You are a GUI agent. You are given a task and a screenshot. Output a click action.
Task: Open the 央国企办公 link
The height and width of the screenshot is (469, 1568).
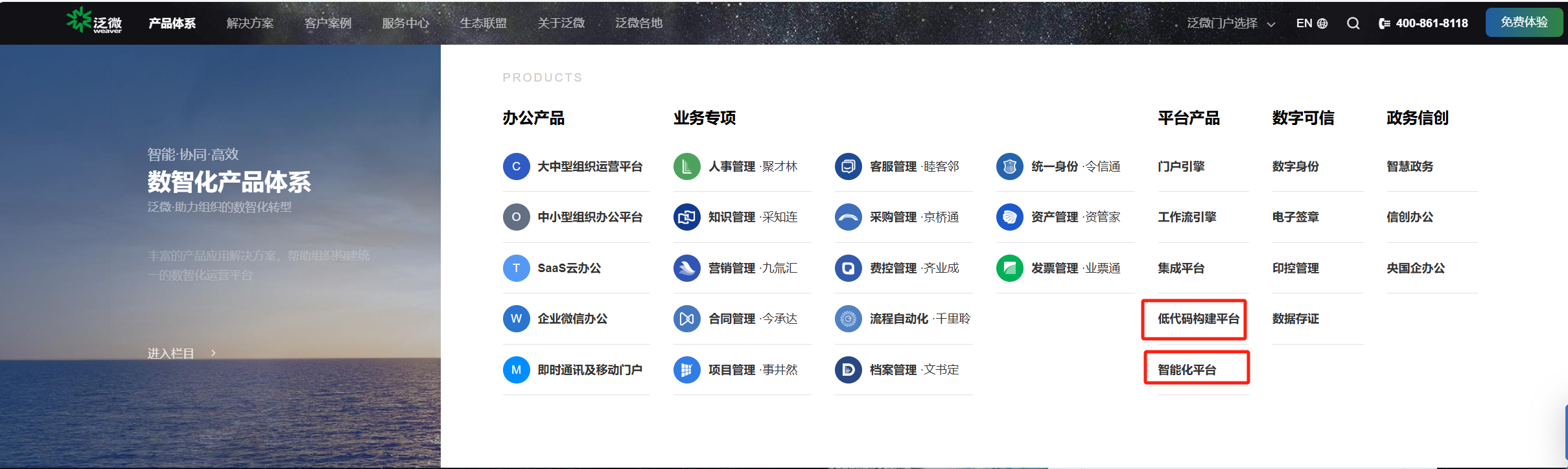(x=1416, y=268)
